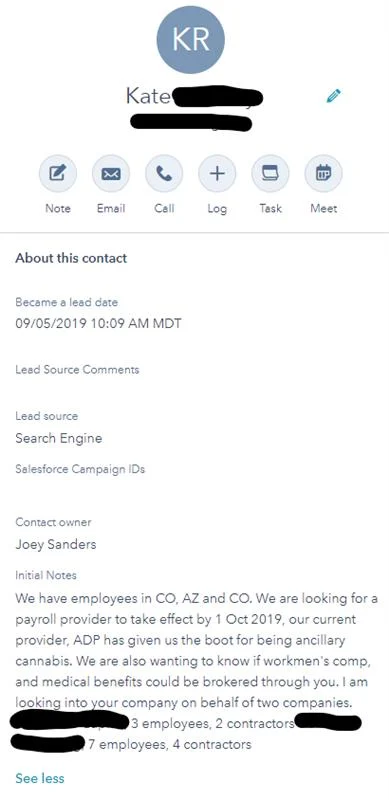Click the contact name Kate
Viewport: 389px width, 800px height.
(x=148, y=96)
